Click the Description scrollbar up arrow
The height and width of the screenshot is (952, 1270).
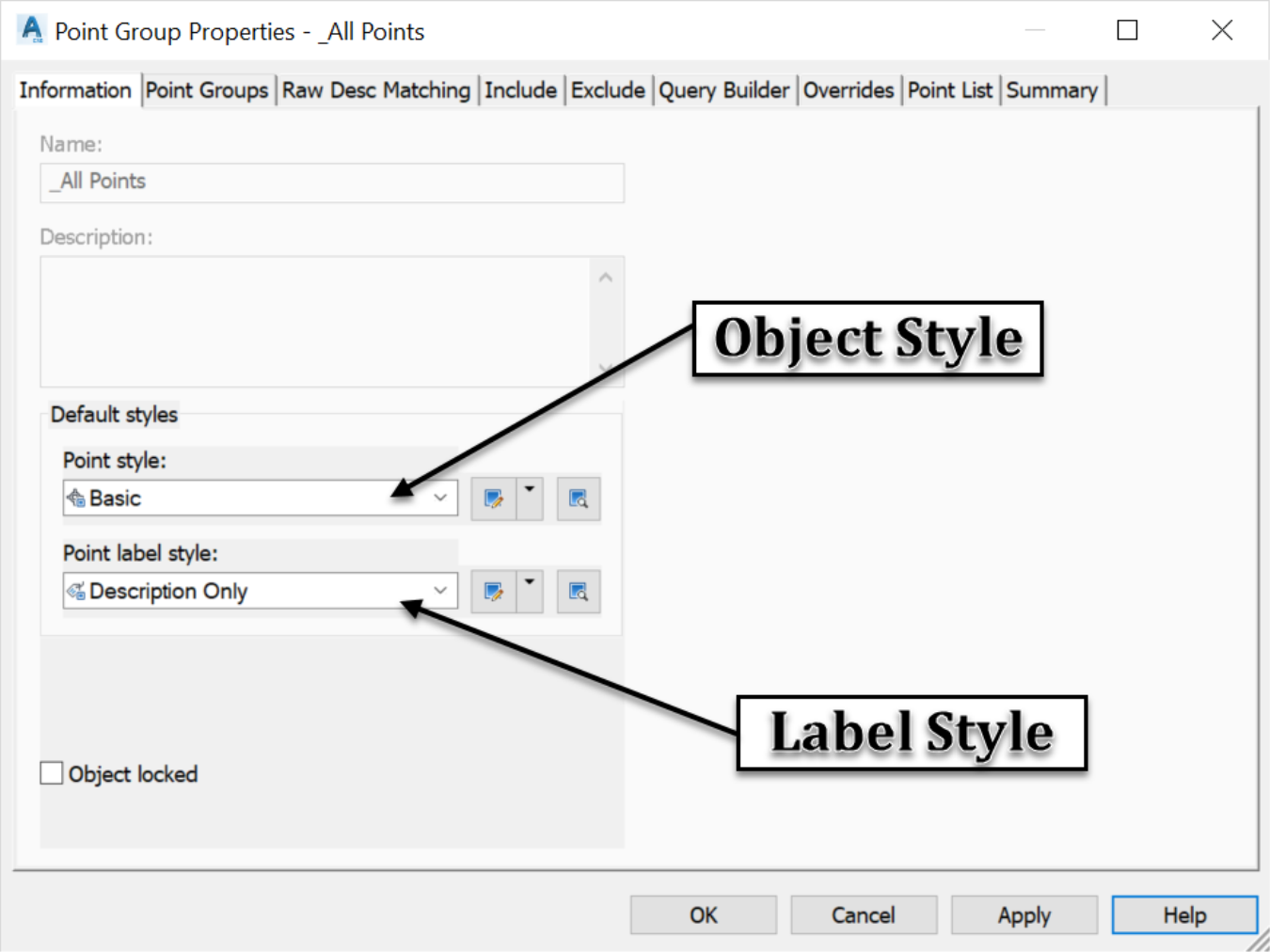606,278
